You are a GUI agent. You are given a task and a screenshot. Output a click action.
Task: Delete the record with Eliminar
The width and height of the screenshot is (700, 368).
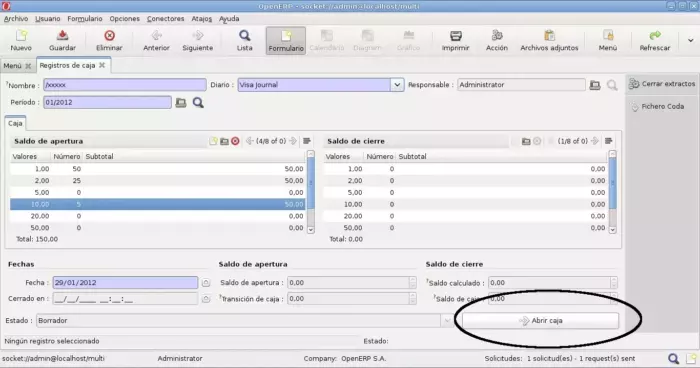click(x=109, y=40)
